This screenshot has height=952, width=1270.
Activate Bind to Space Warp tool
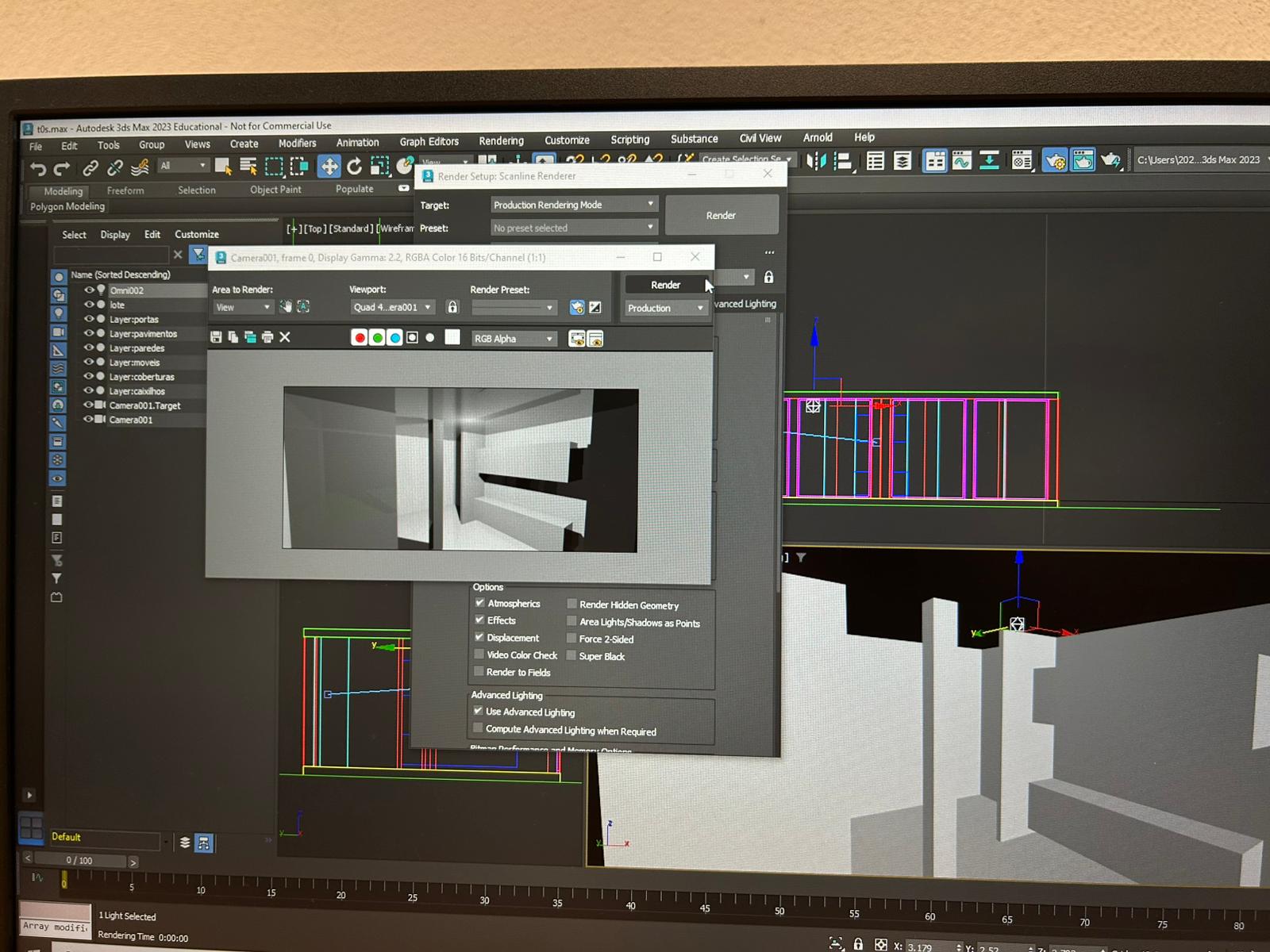[140, 167]
